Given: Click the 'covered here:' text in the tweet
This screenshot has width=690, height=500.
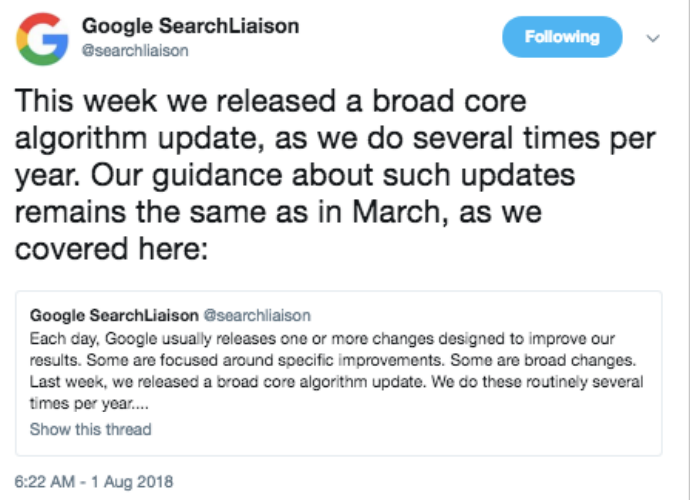Looking at the screenshot, I should pyautogui.click(x=111, y=249).
